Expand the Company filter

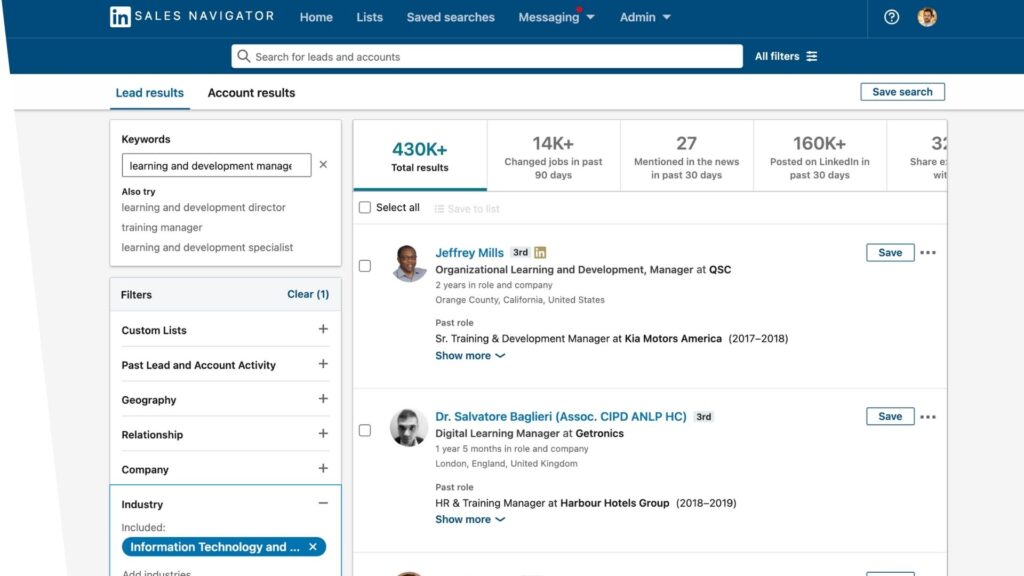click(323, 468)
